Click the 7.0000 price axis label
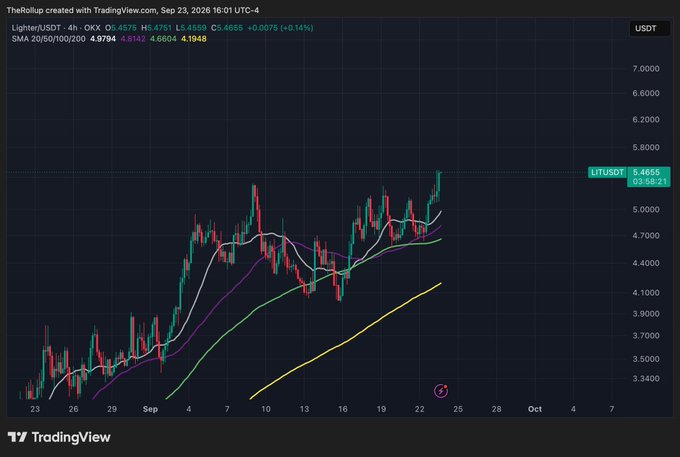The width and height of the screenshot is (680, 457). [x=646, y=69]
